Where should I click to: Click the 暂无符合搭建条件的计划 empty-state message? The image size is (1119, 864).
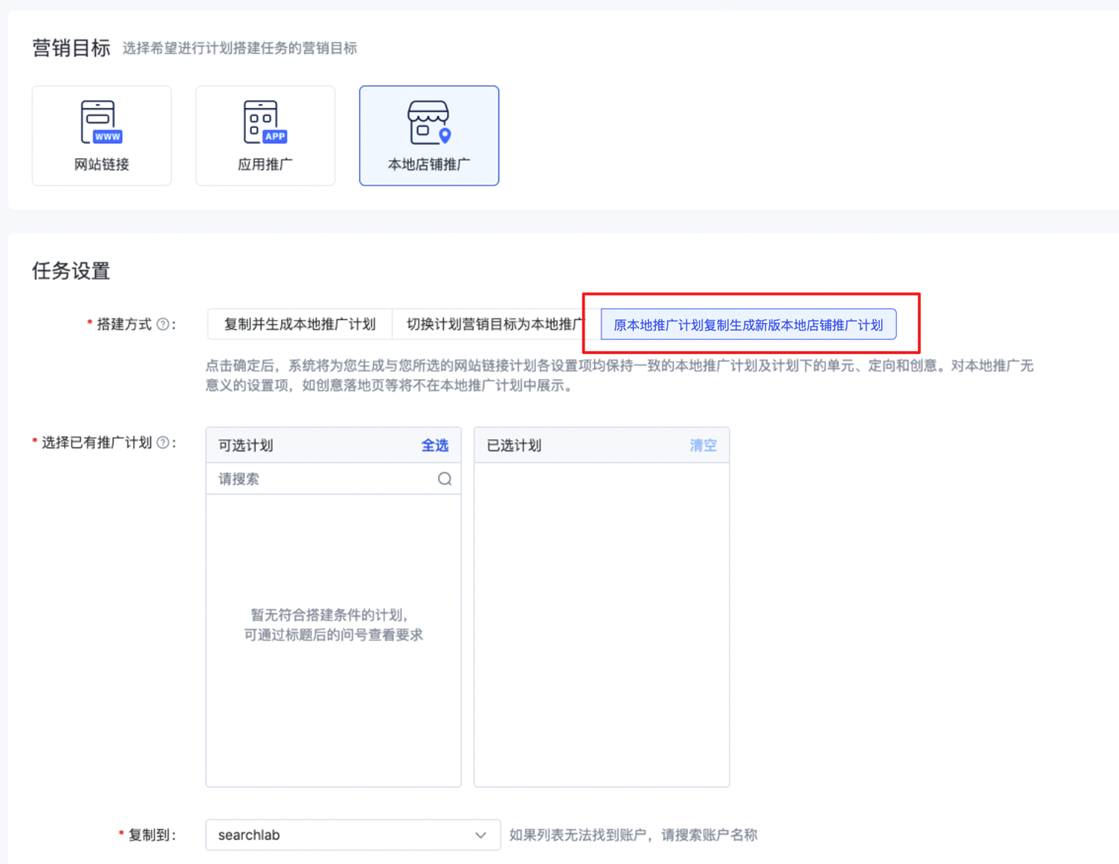coord(333,615)
